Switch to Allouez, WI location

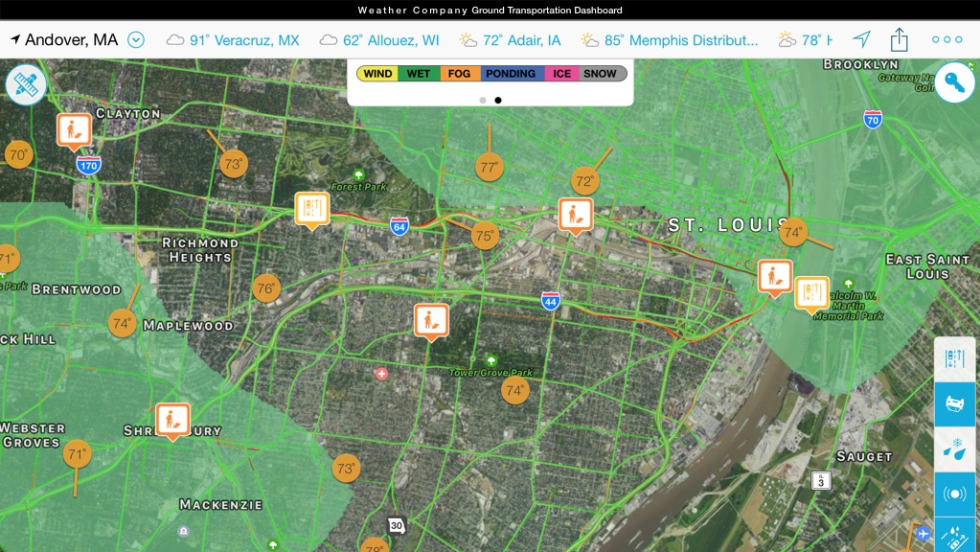tap(379, 40)
